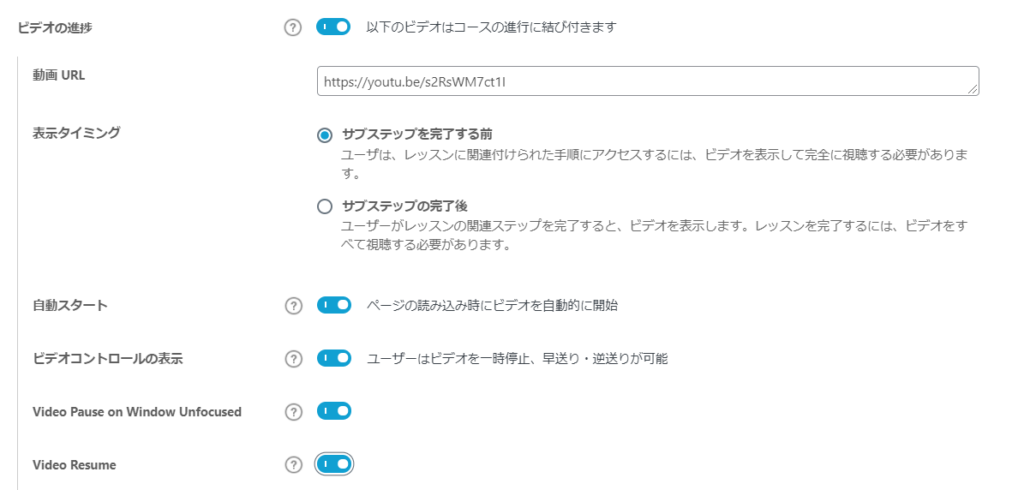Click the 以下のビデオはコースの進行に結び付きます text
This screenshot has height=490, width=1024.
click(492, 28)
